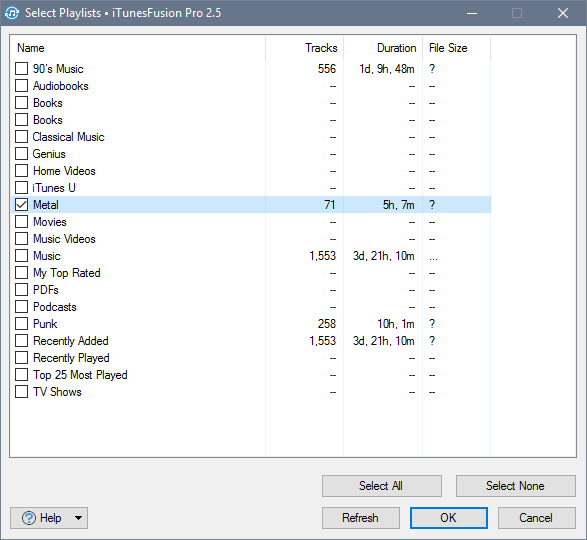Select the Home Videos row label
This screenshot has width=587, height=540.
pyautogui.click(x=64, y=171)
